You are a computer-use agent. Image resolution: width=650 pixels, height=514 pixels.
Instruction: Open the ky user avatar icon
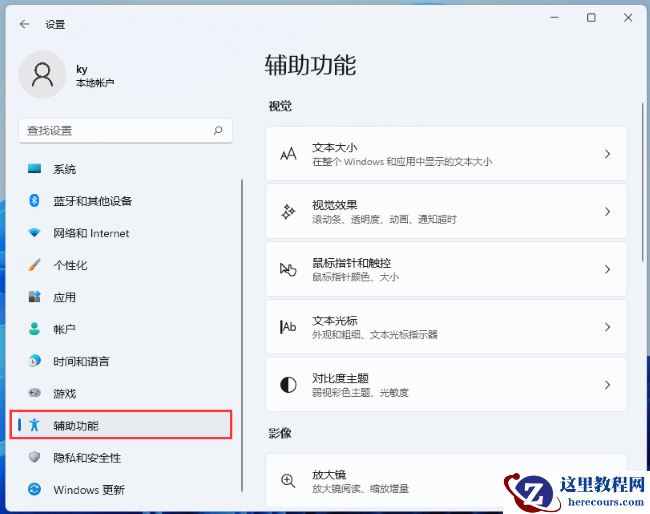pyautogui.click(x=42, y=75)
